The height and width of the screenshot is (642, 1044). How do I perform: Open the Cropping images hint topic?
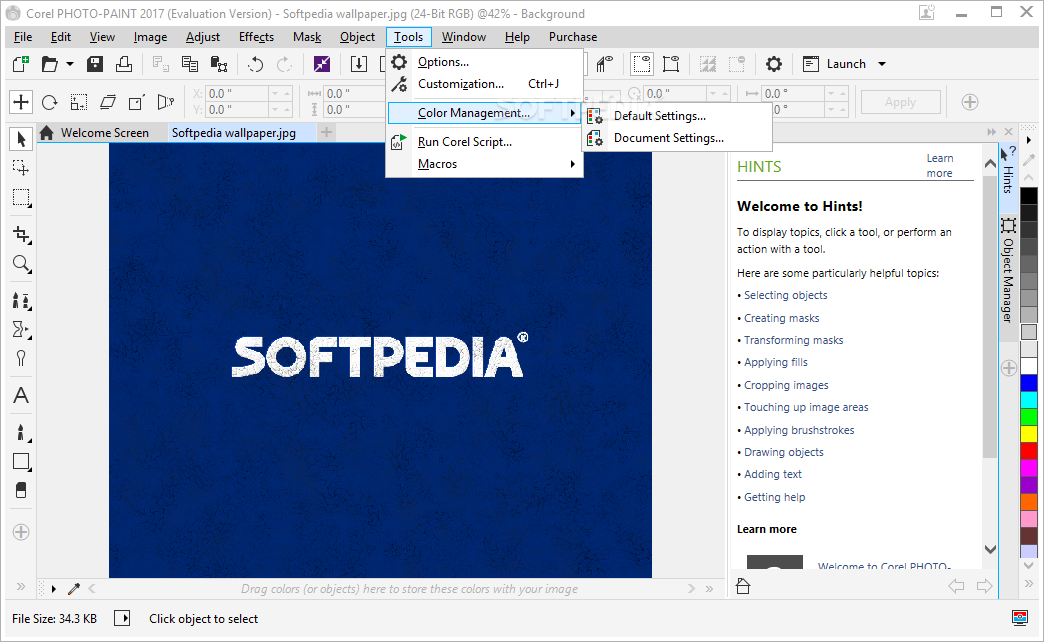click(786, 385)
